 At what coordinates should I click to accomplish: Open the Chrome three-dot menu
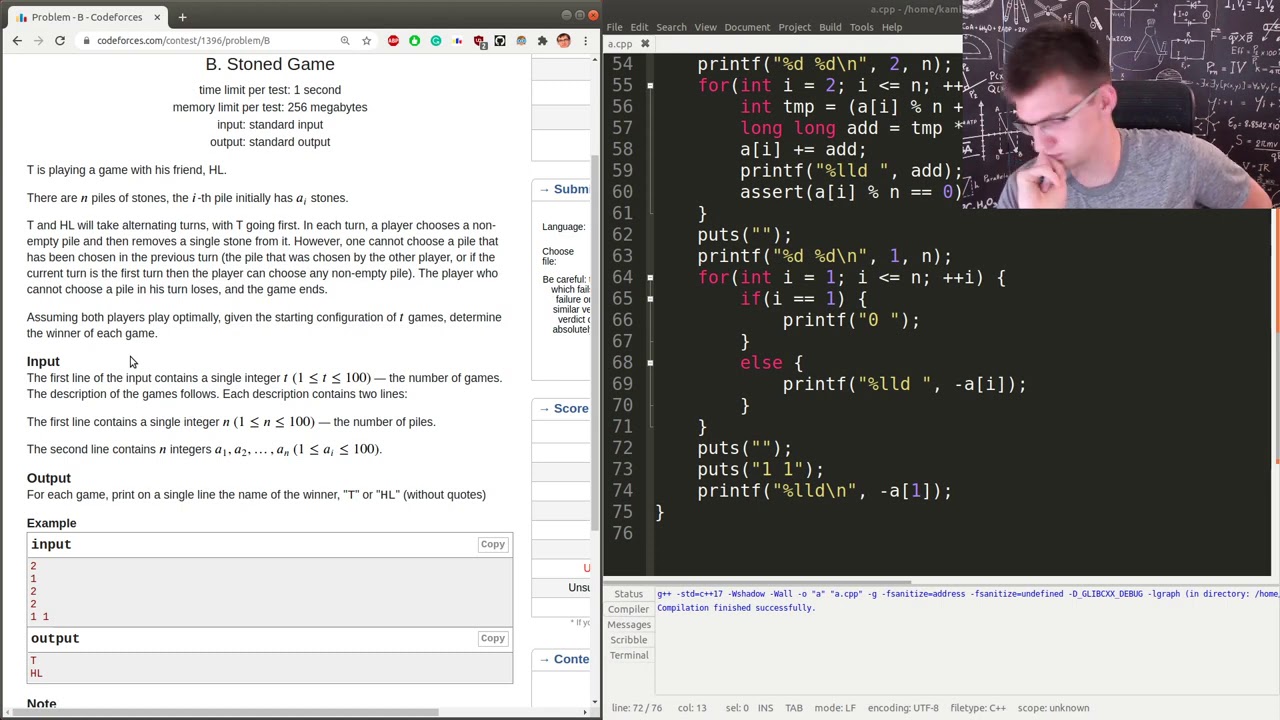click(x=585, y=41)
